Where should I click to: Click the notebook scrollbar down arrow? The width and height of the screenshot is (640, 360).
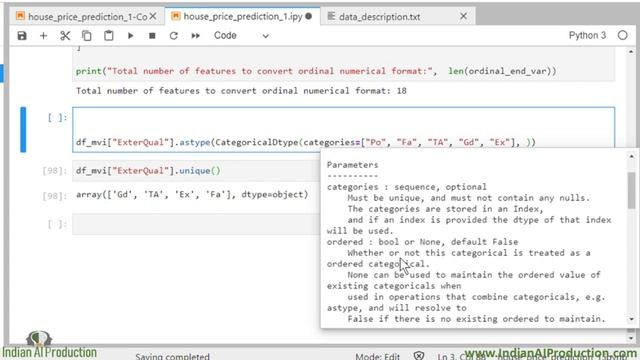click(x=631, y=338)
